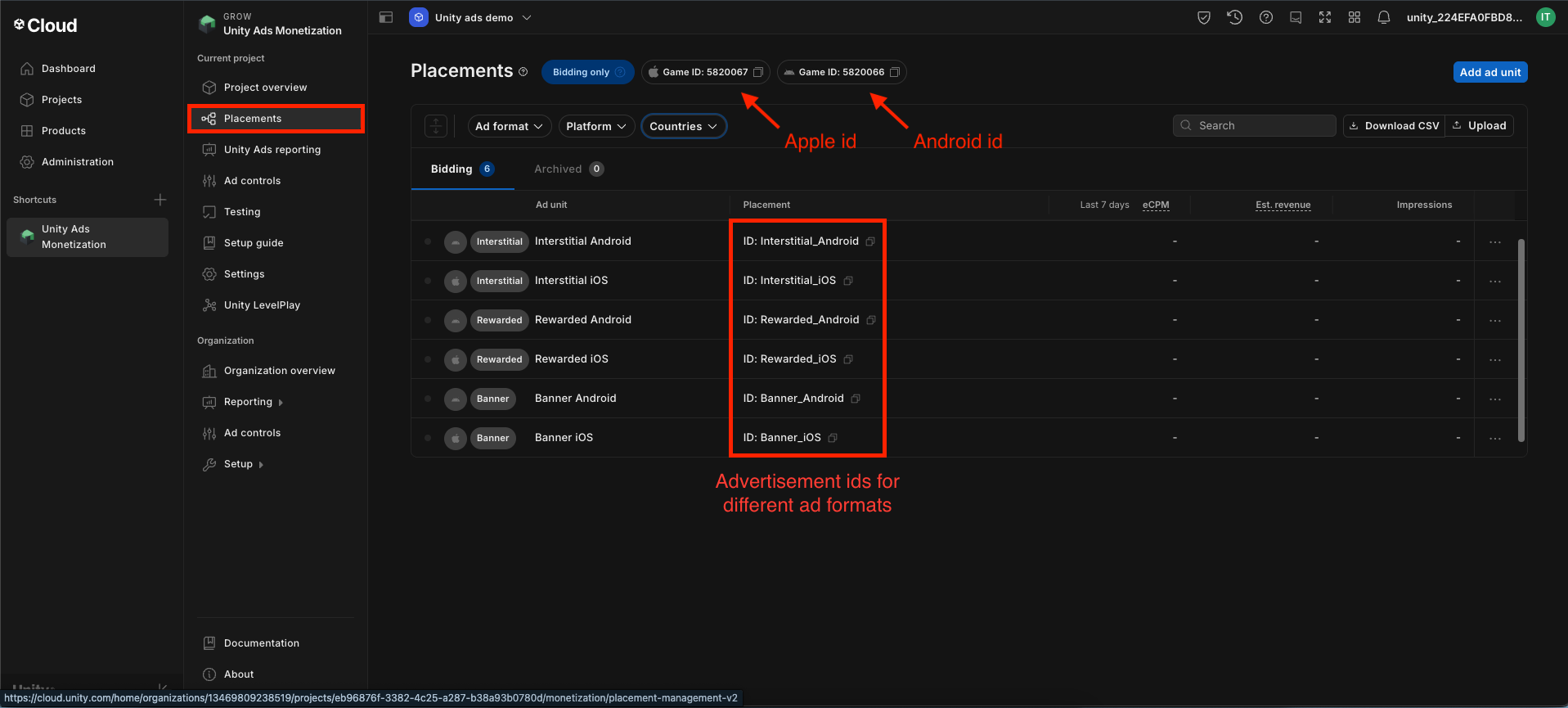Image resolution: width=1568 pixels, height=708 pixels.
Task: Click the help icon in Bidding only badge
Action: (x=620, y=72)
